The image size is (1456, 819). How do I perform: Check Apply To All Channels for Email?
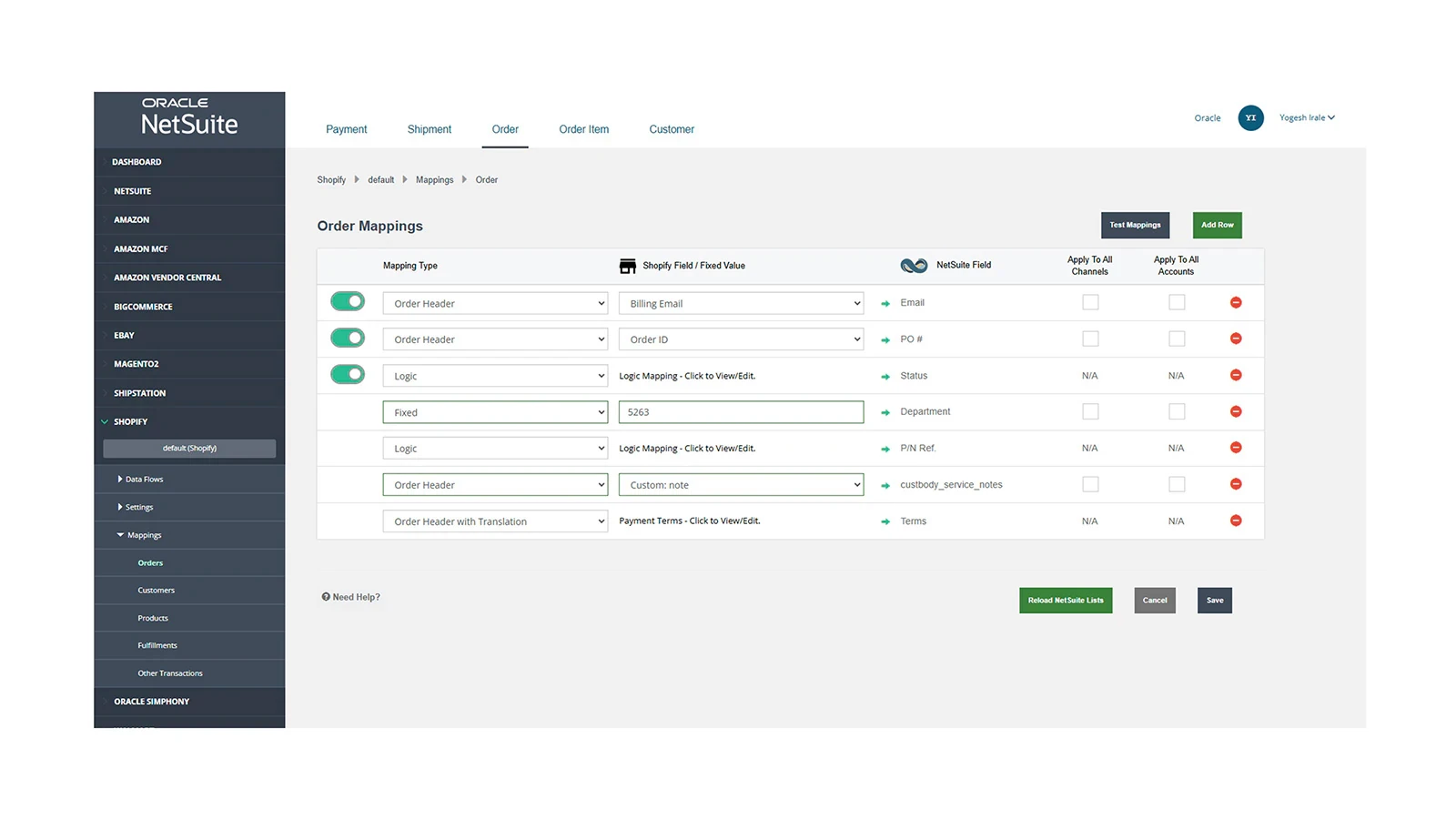(x=1090, y=302)
